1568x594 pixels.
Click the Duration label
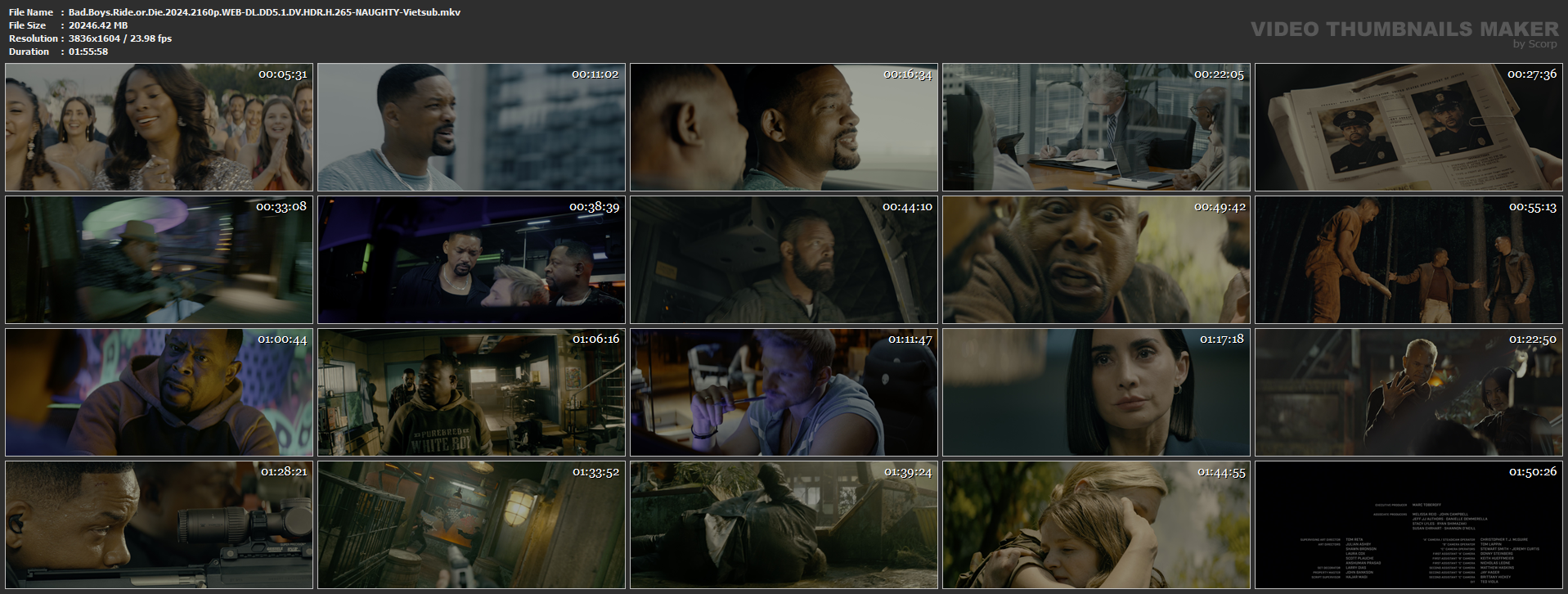(29, 52)
